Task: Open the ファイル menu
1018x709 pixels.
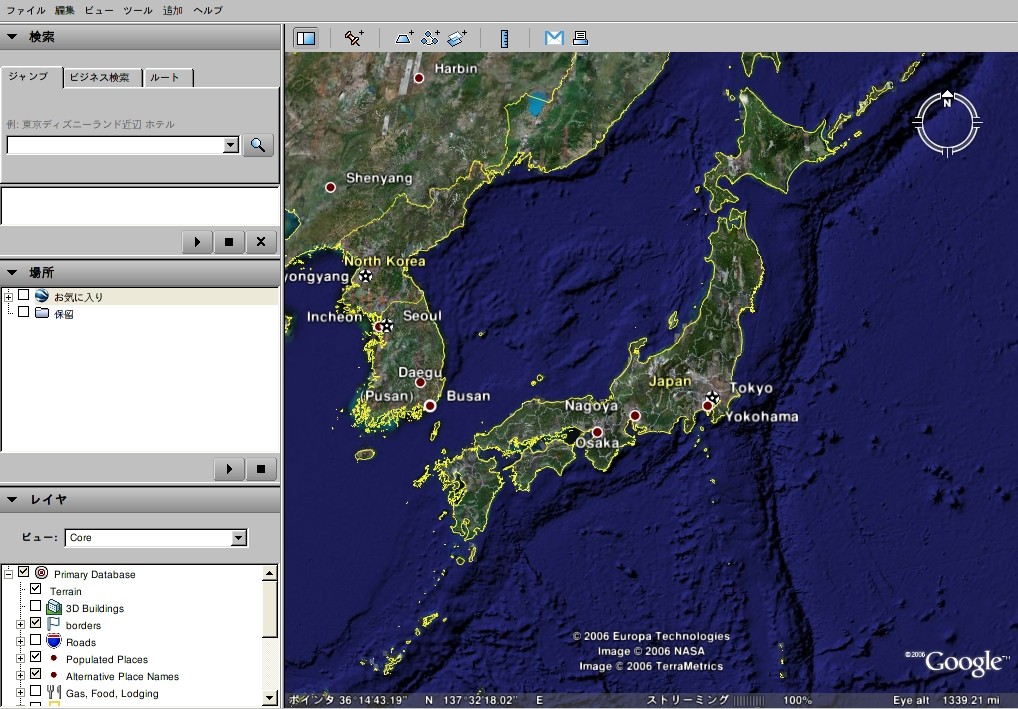Action: 26,10
